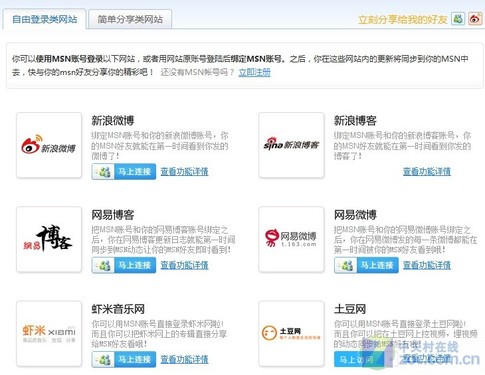Click the 网易微博 t.163.com logo

[x=291, y=239]
